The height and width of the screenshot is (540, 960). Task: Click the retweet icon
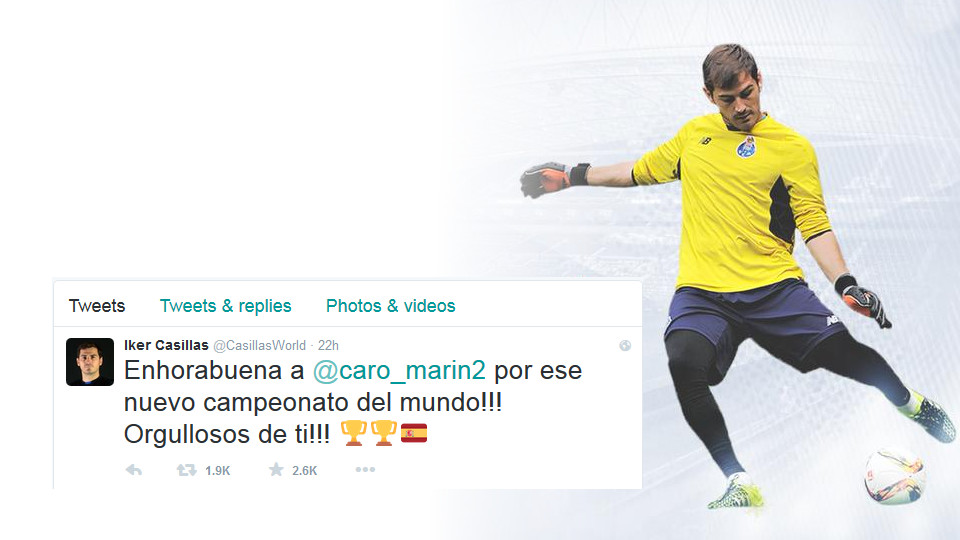pyautogui.click(x=187, y=470)
